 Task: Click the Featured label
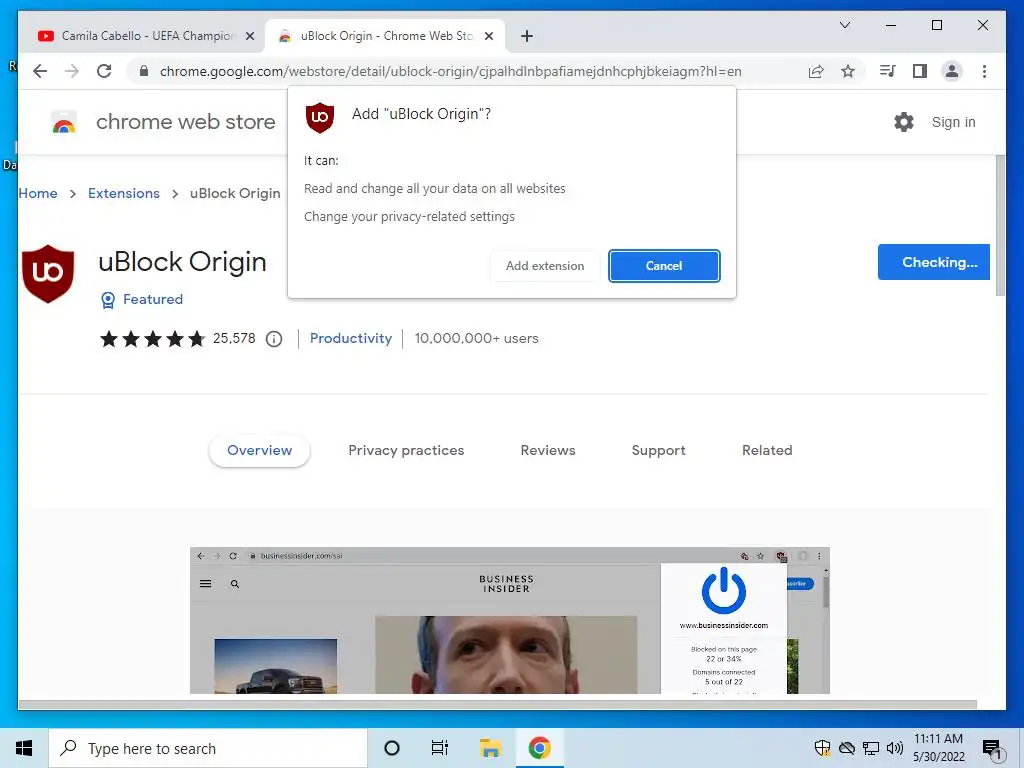(153, 299)
